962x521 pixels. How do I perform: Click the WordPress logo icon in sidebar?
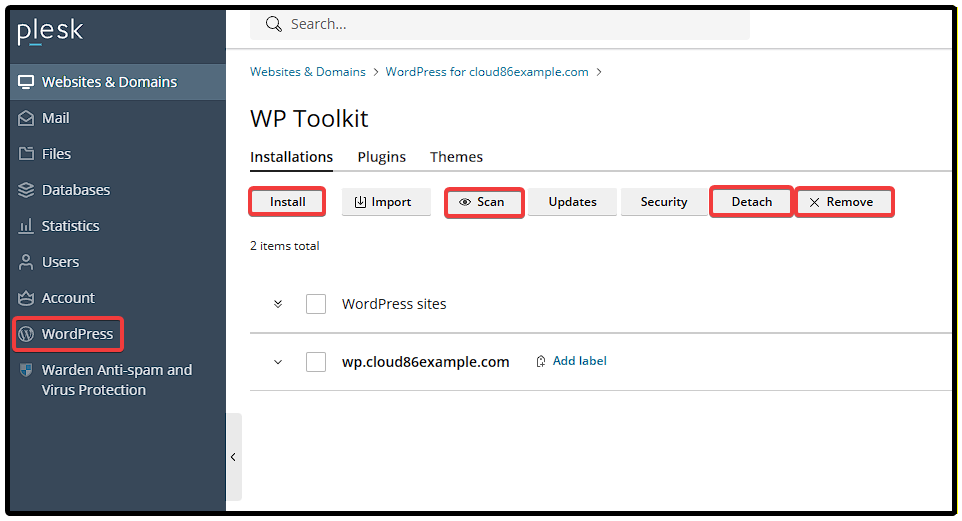[26, 334]
